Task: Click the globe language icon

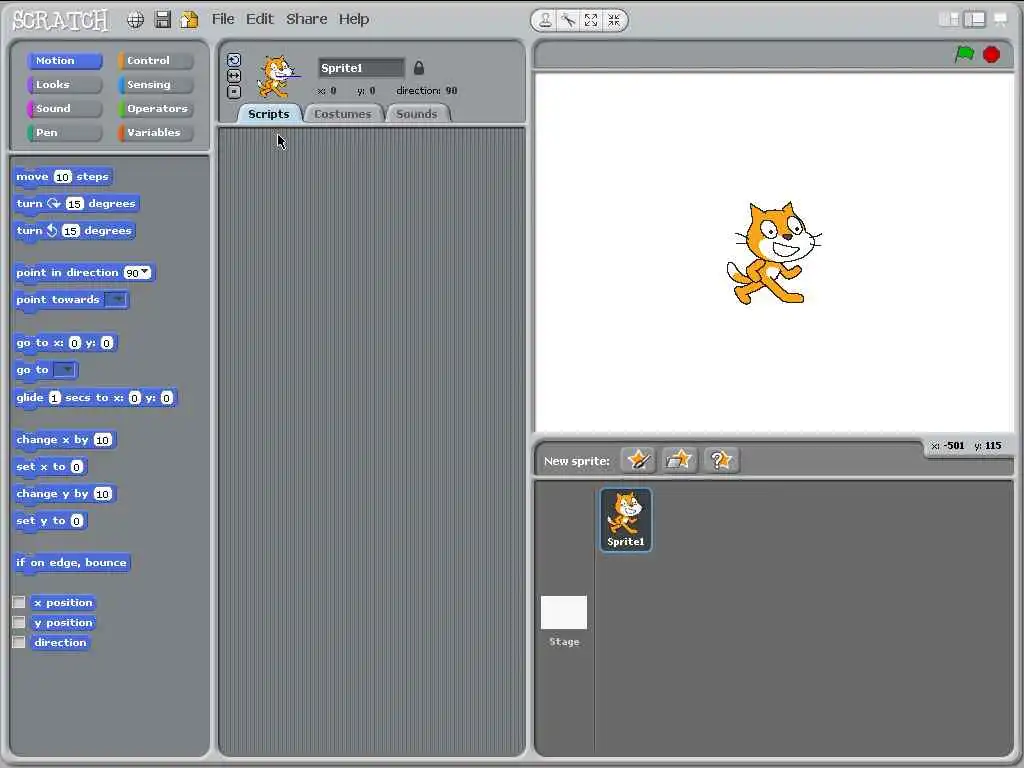Action: coord(135,20)
